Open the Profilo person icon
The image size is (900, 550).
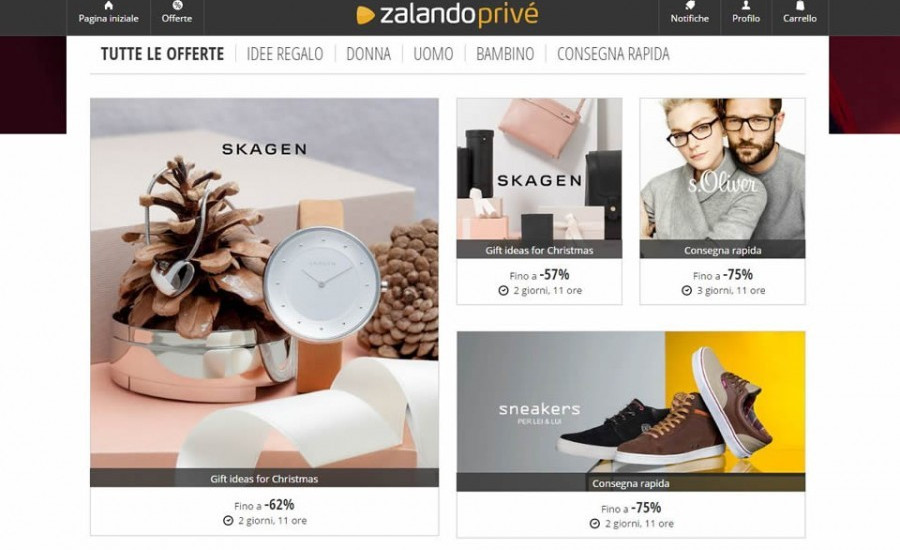tap(746, 5)
